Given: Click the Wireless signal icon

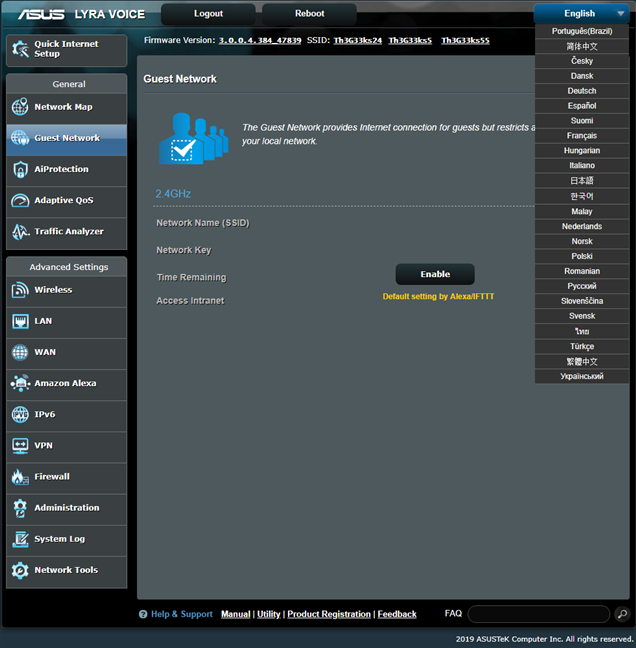Looking at the screenshot, I should point(20,290).
